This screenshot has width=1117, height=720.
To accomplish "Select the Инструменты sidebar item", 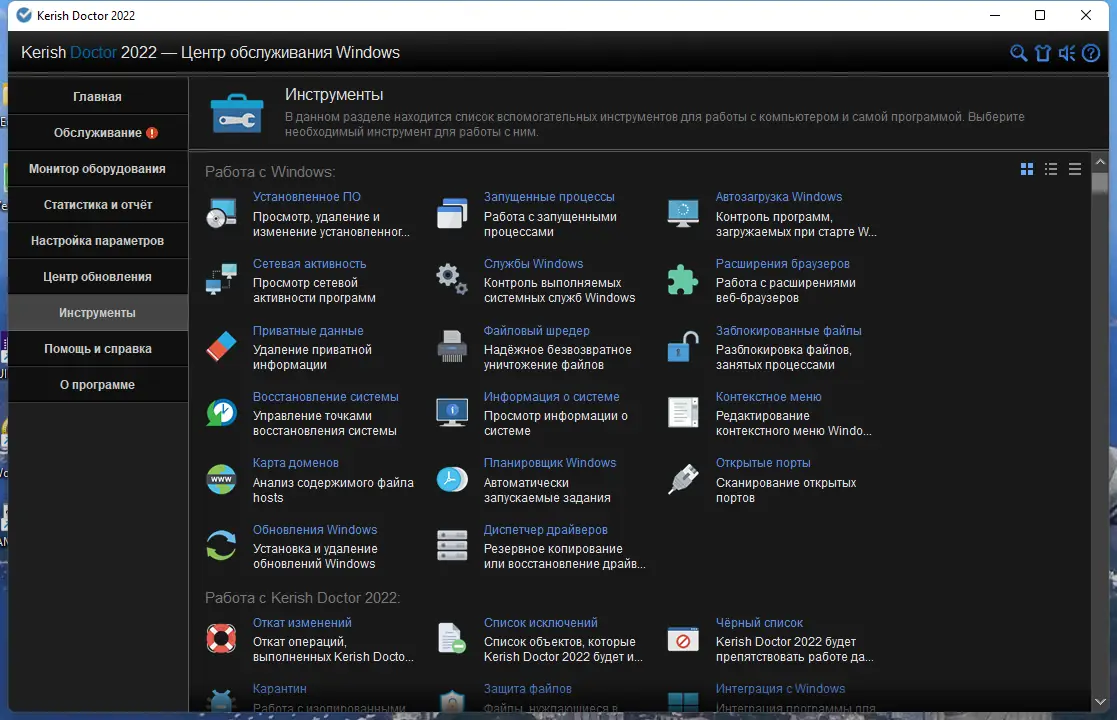I will click(x=98, y=313).
